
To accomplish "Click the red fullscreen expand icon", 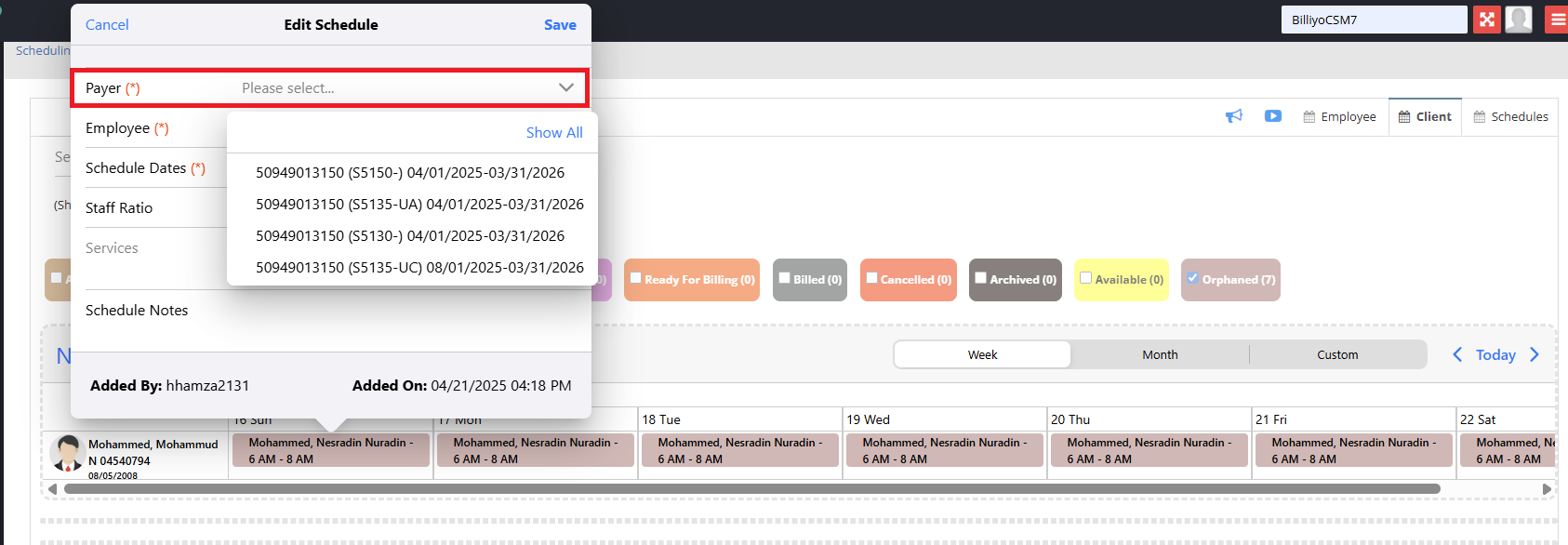I will [x=1487, y=20].
